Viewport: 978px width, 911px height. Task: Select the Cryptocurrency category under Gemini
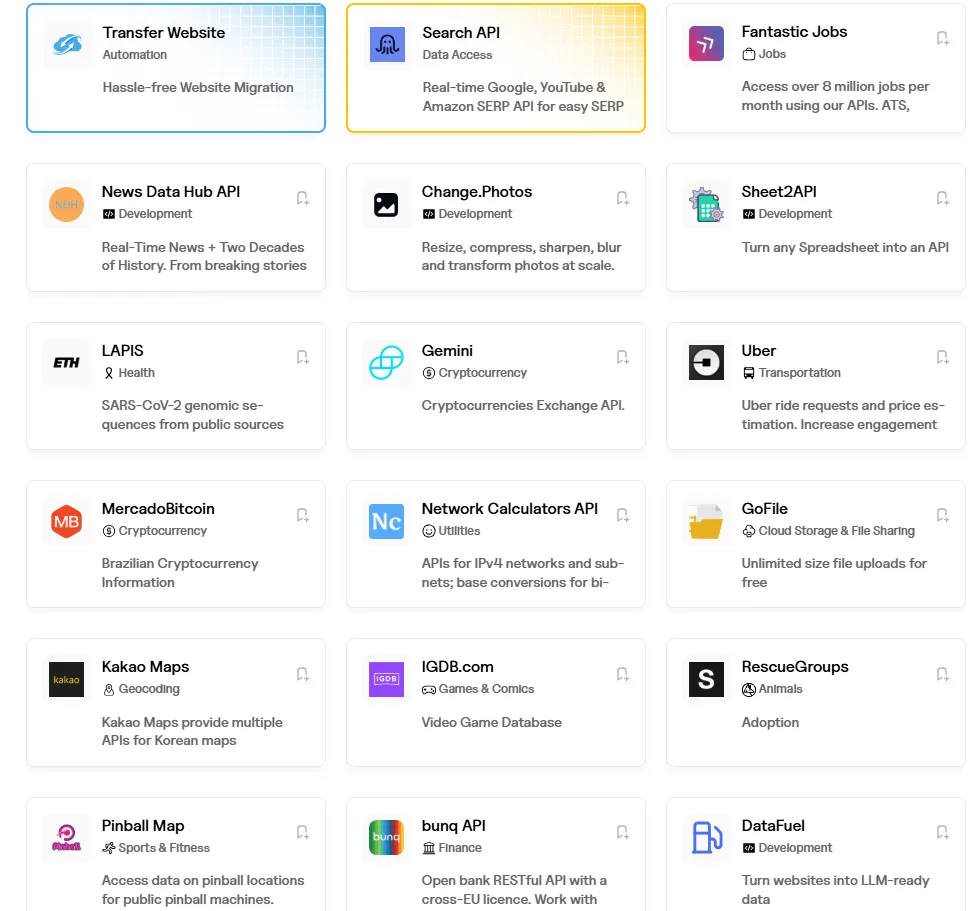475,373
